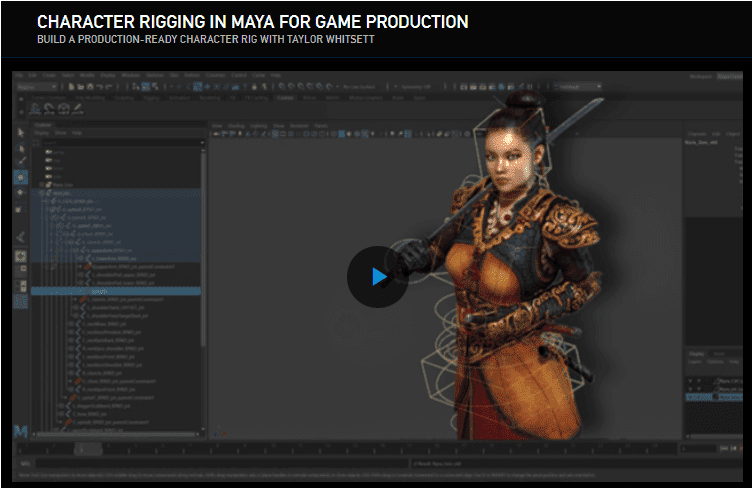753x489 pixels.
Task: Activate the highlighted Move tool in the toolbox
Action: pos(22,176)
